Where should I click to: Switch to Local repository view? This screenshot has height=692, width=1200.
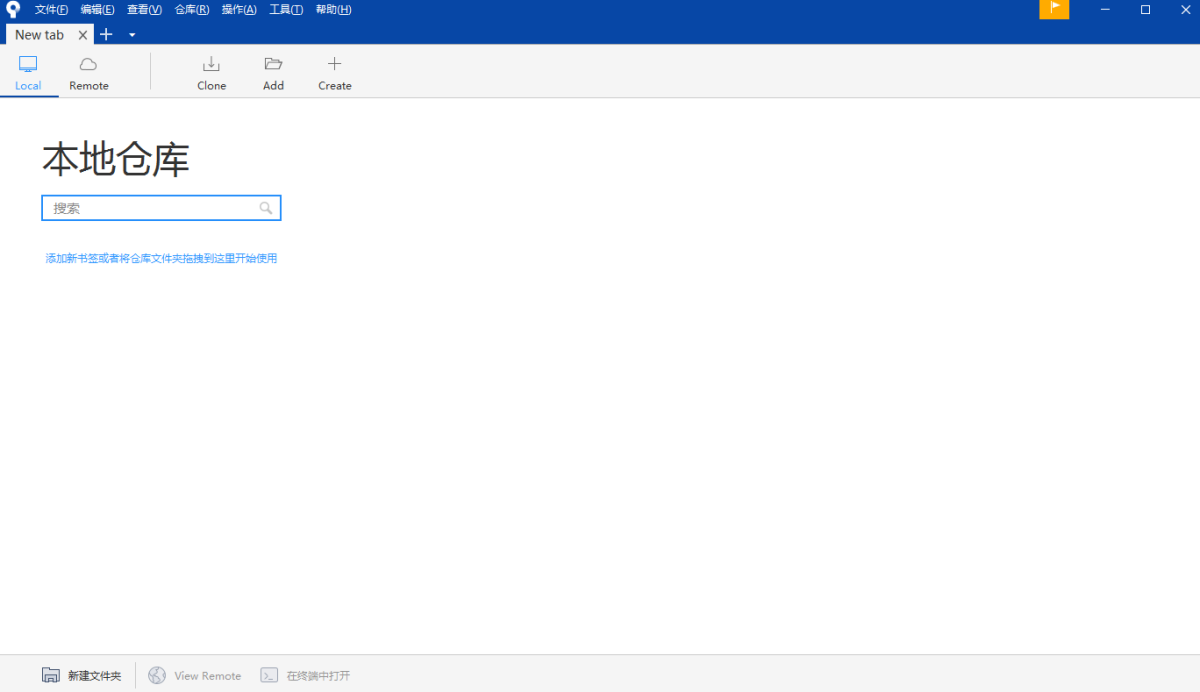[27, 72]
